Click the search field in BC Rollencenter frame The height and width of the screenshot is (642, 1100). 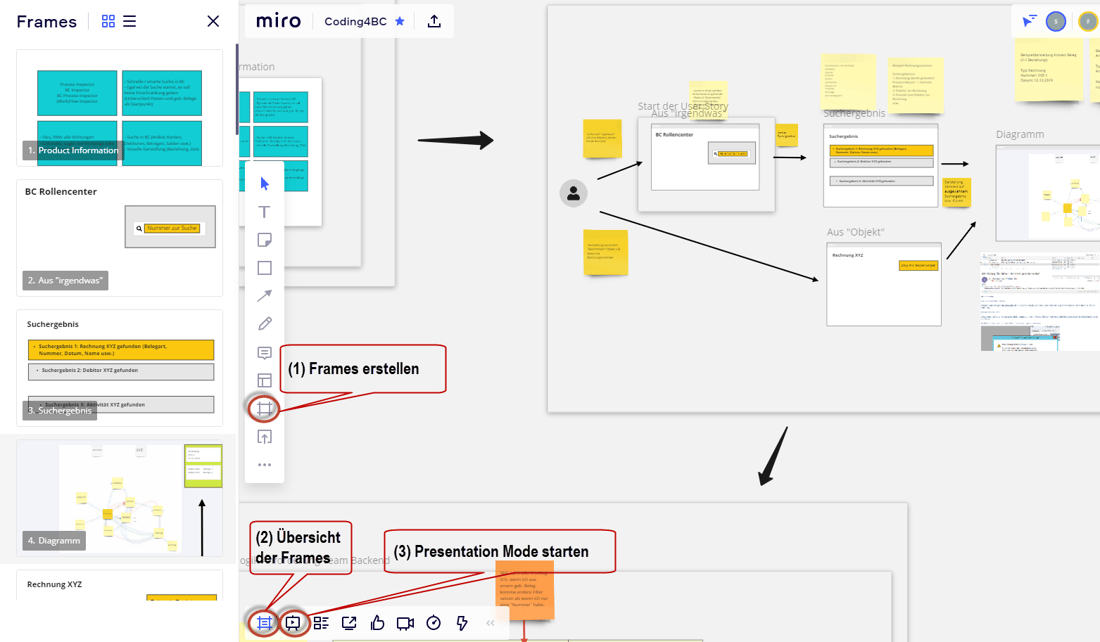(x=732, y=154)
